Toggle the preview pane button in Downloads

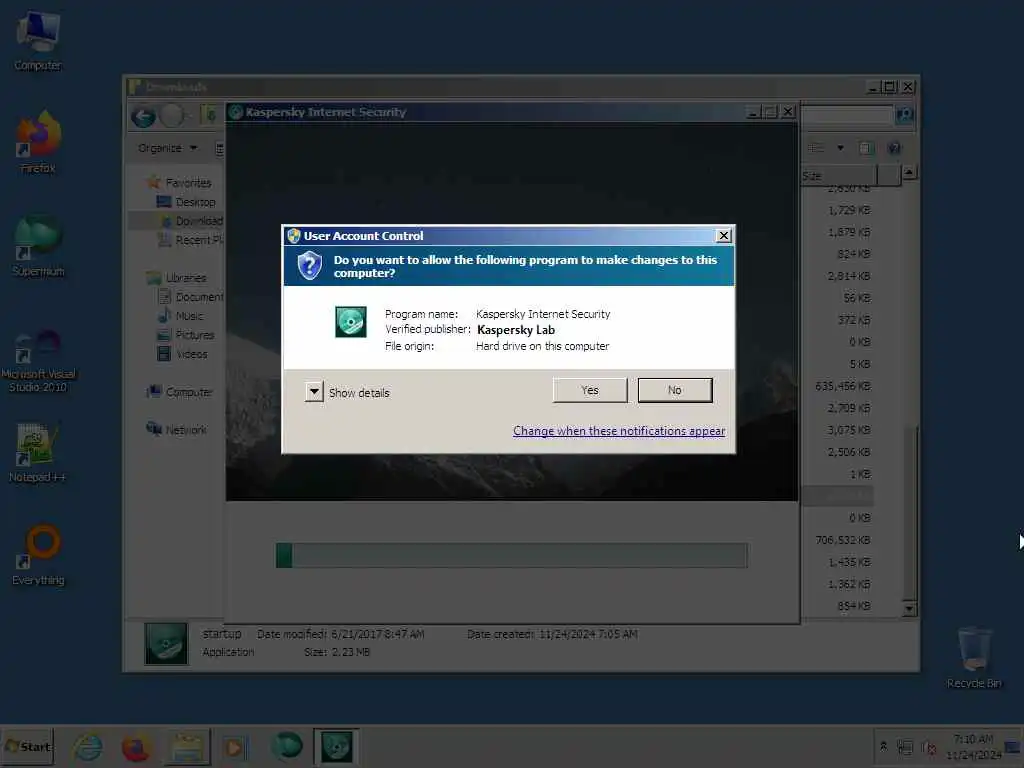coord(867,148)
